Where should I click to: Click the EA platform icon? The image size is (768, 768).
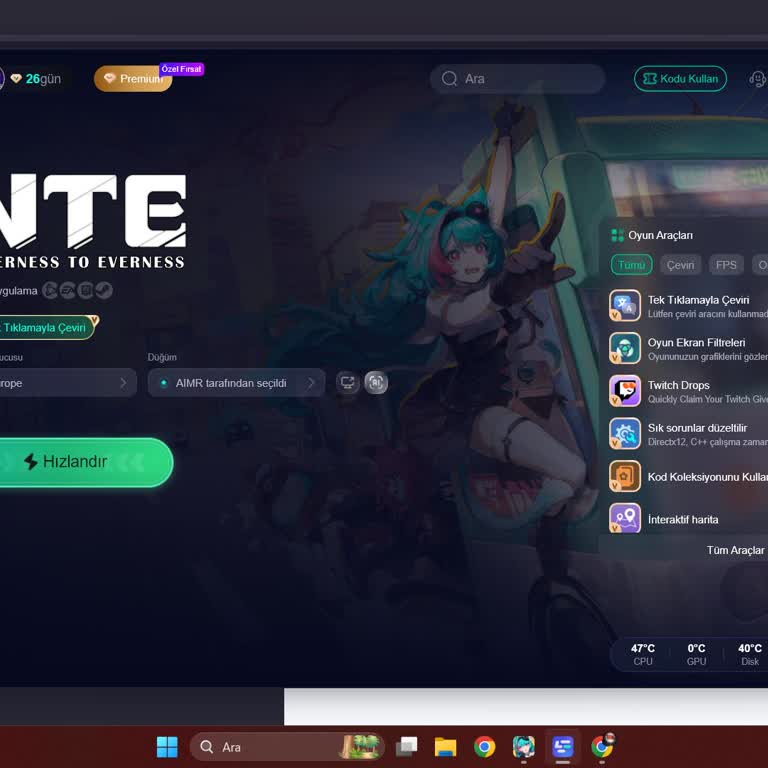point(68,290)
